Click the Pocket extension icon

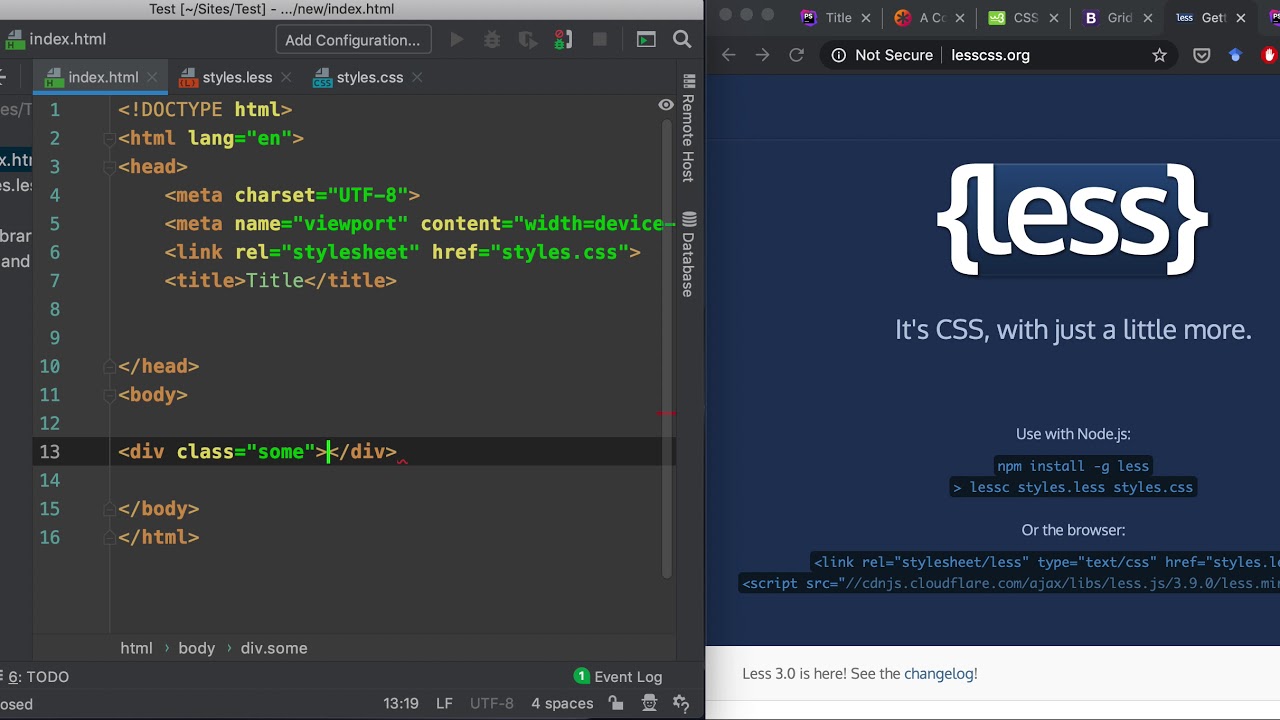pos(1202,55)
